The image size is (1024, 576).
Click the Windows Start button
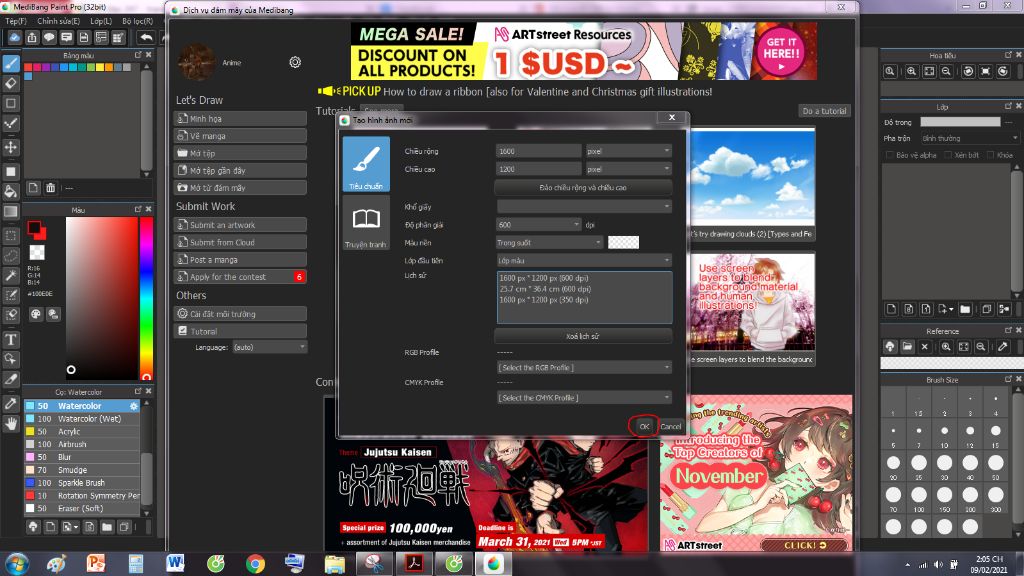tap(16, 563)
